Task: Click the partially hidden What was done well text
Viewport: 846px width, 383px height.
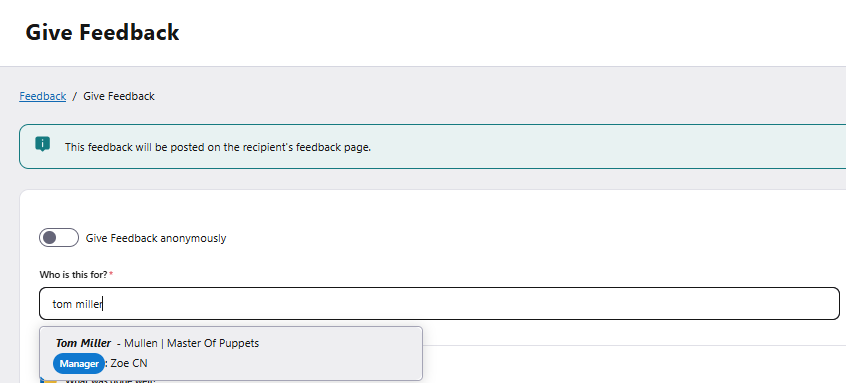Action: coord(111,381)
